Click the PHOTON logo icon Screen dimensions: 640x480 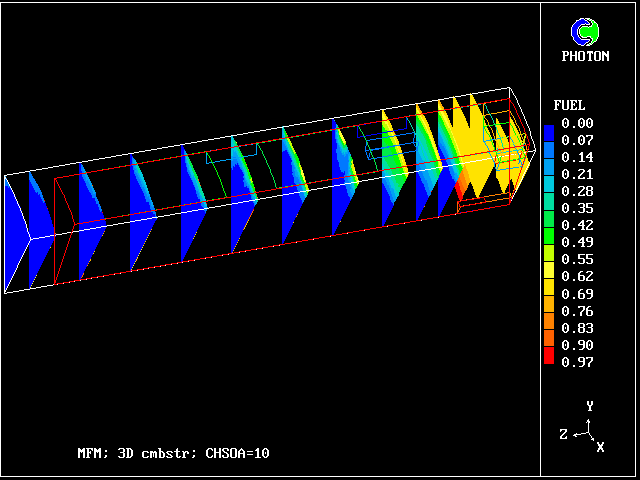pyautogui.click(x=585, y=32)
